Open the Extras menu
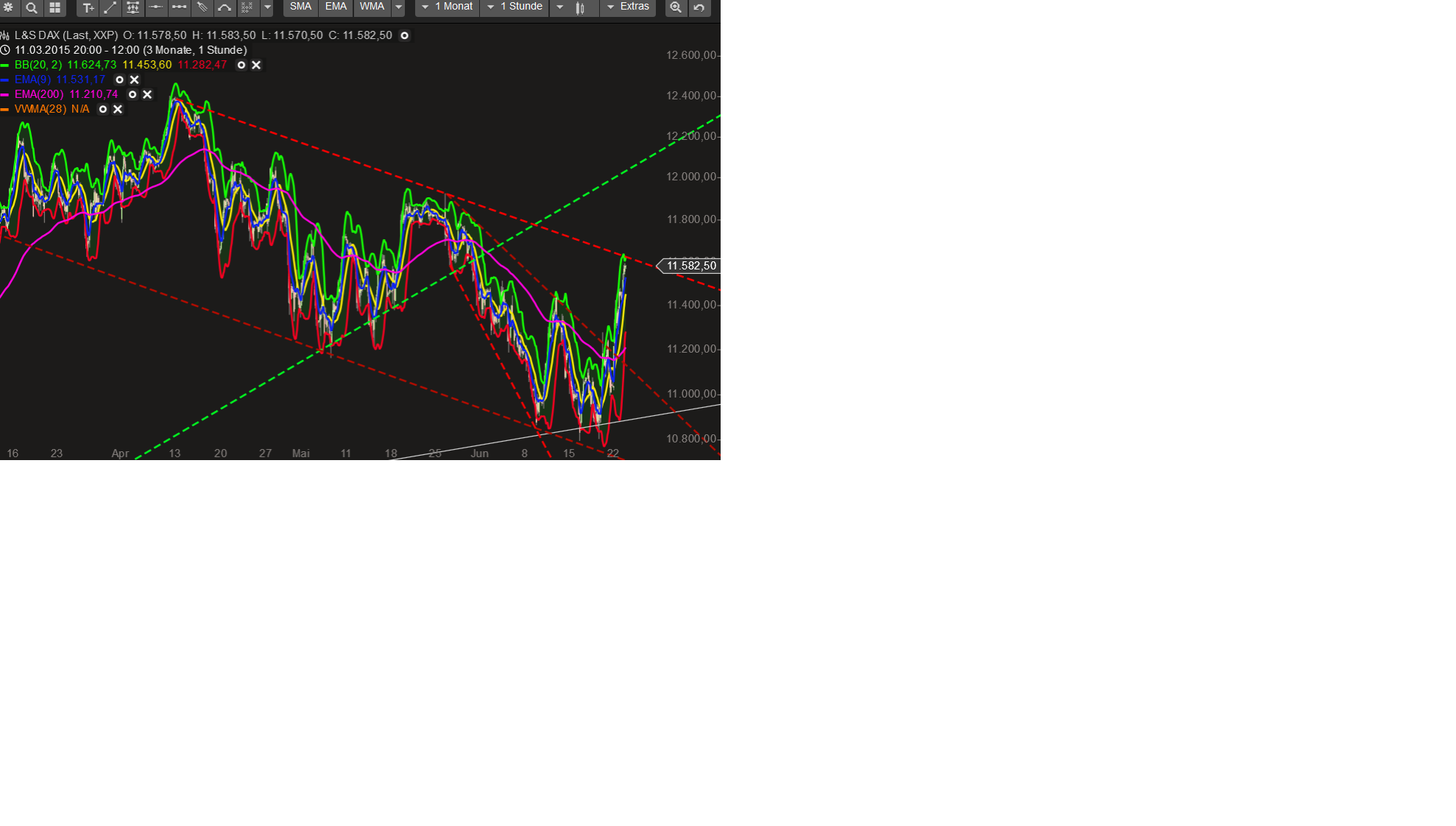 [628, 7]
